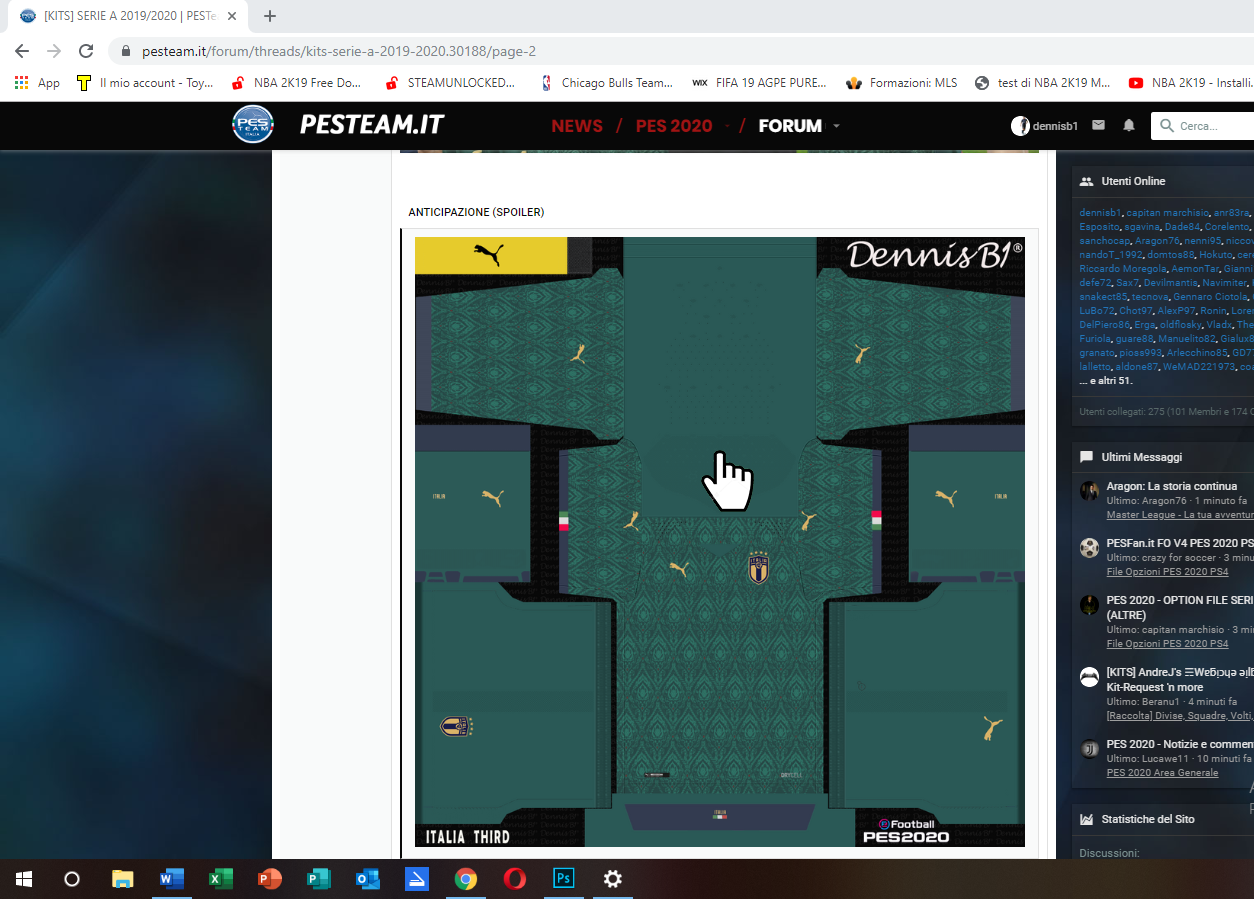Launch Microsoft Word from the taskbar

pyautogui.click(x=171, y=879)
